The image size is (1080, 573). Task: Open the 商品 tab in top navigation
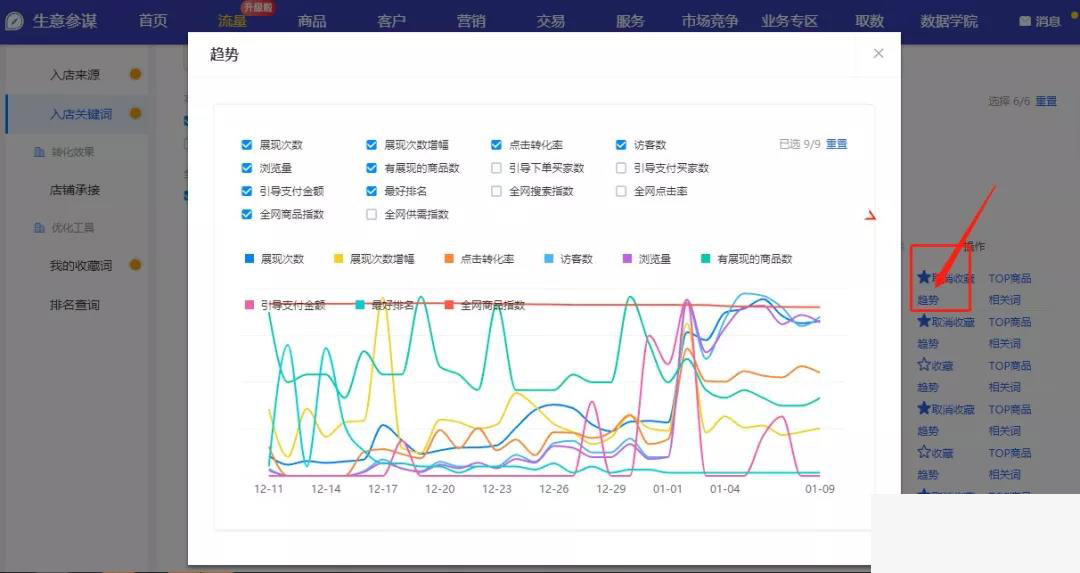312,21
